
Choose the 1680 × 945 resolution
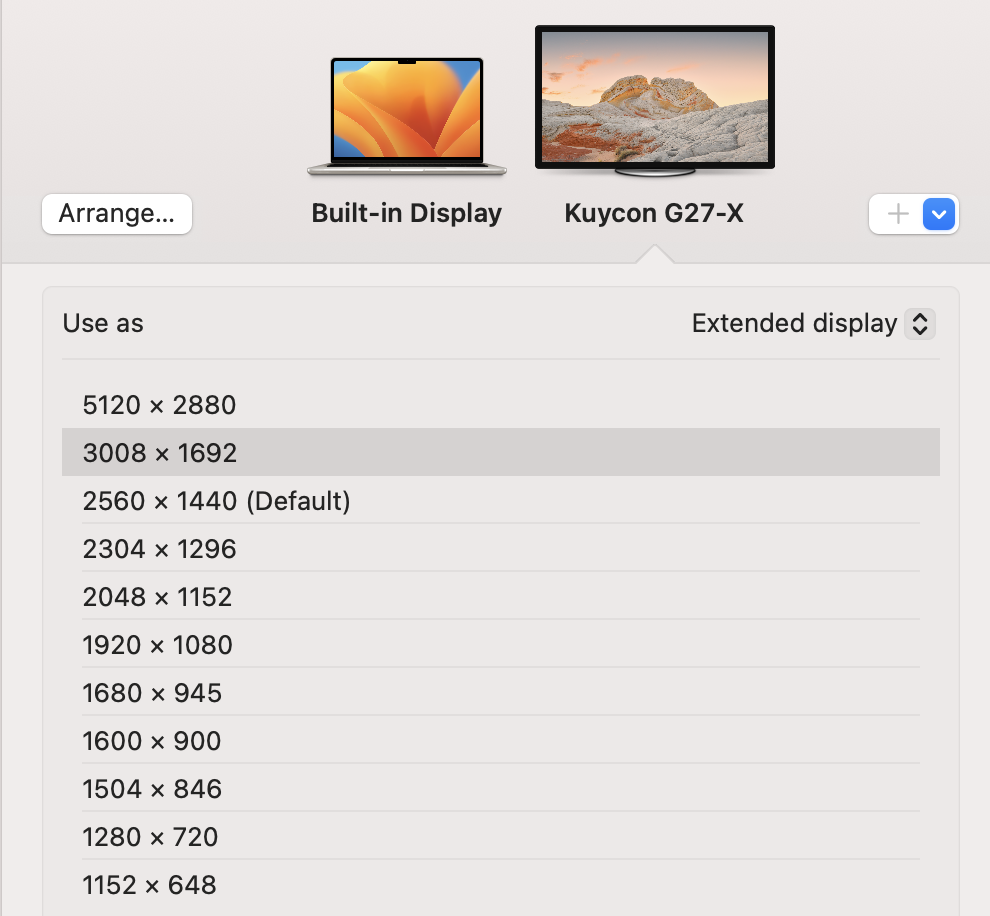[501, 692]
